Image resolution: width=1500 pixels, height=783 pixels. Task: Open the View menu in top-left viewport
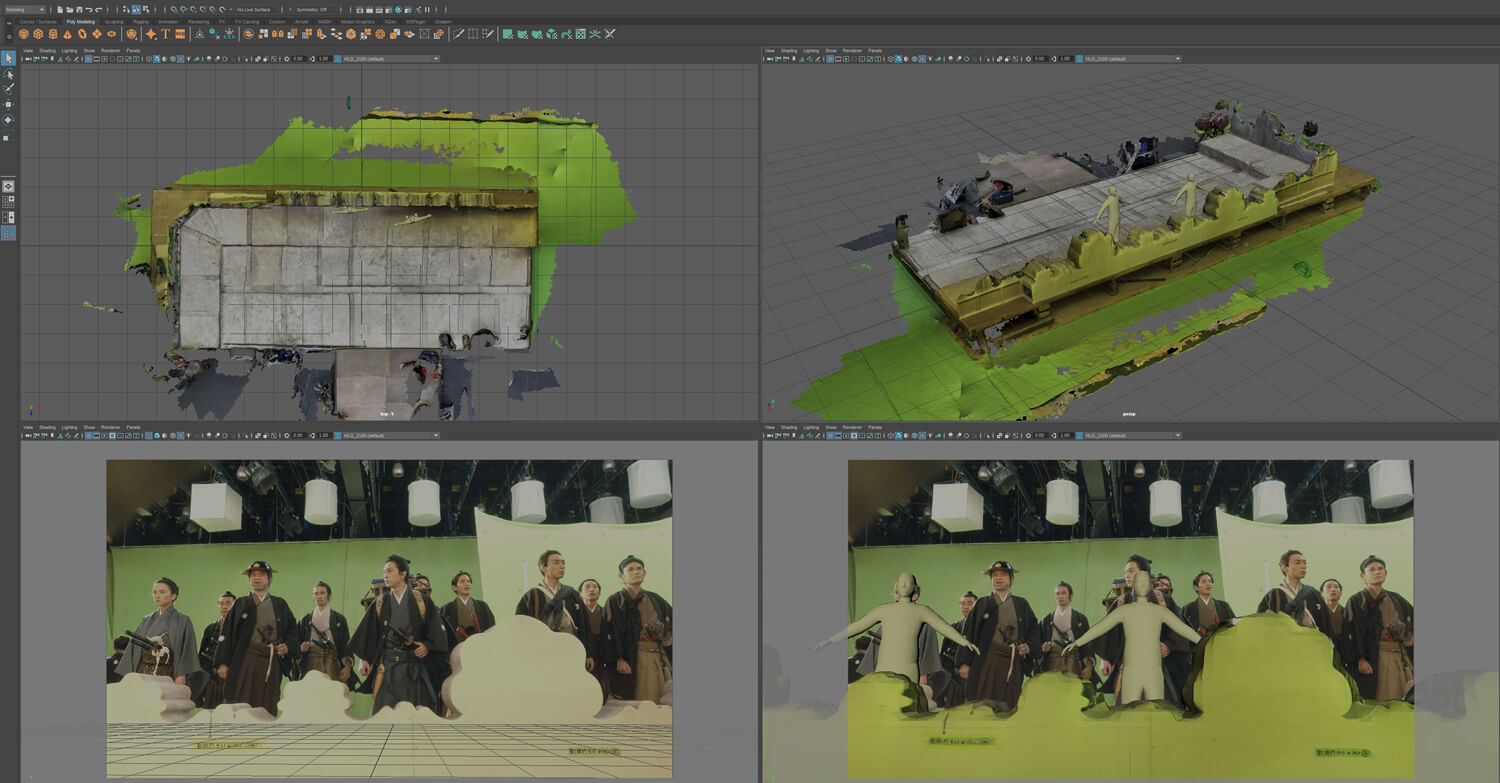click(28, 50)
